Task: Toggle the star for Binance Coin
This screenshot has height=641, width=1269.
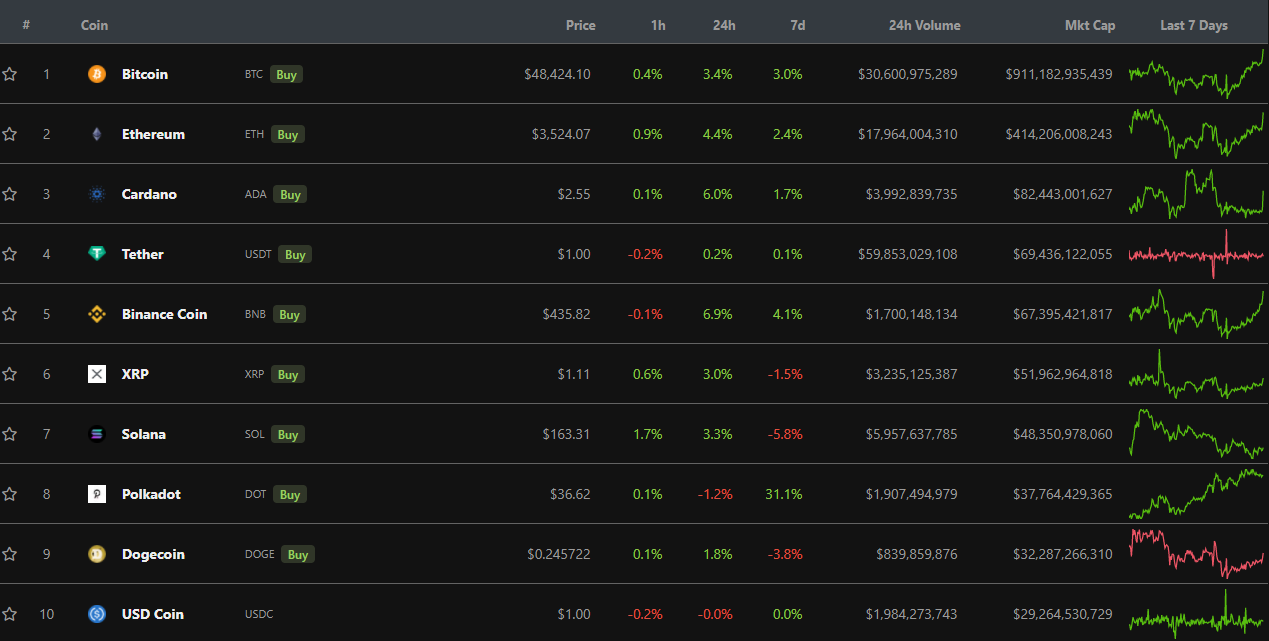Action: [10, 314]
